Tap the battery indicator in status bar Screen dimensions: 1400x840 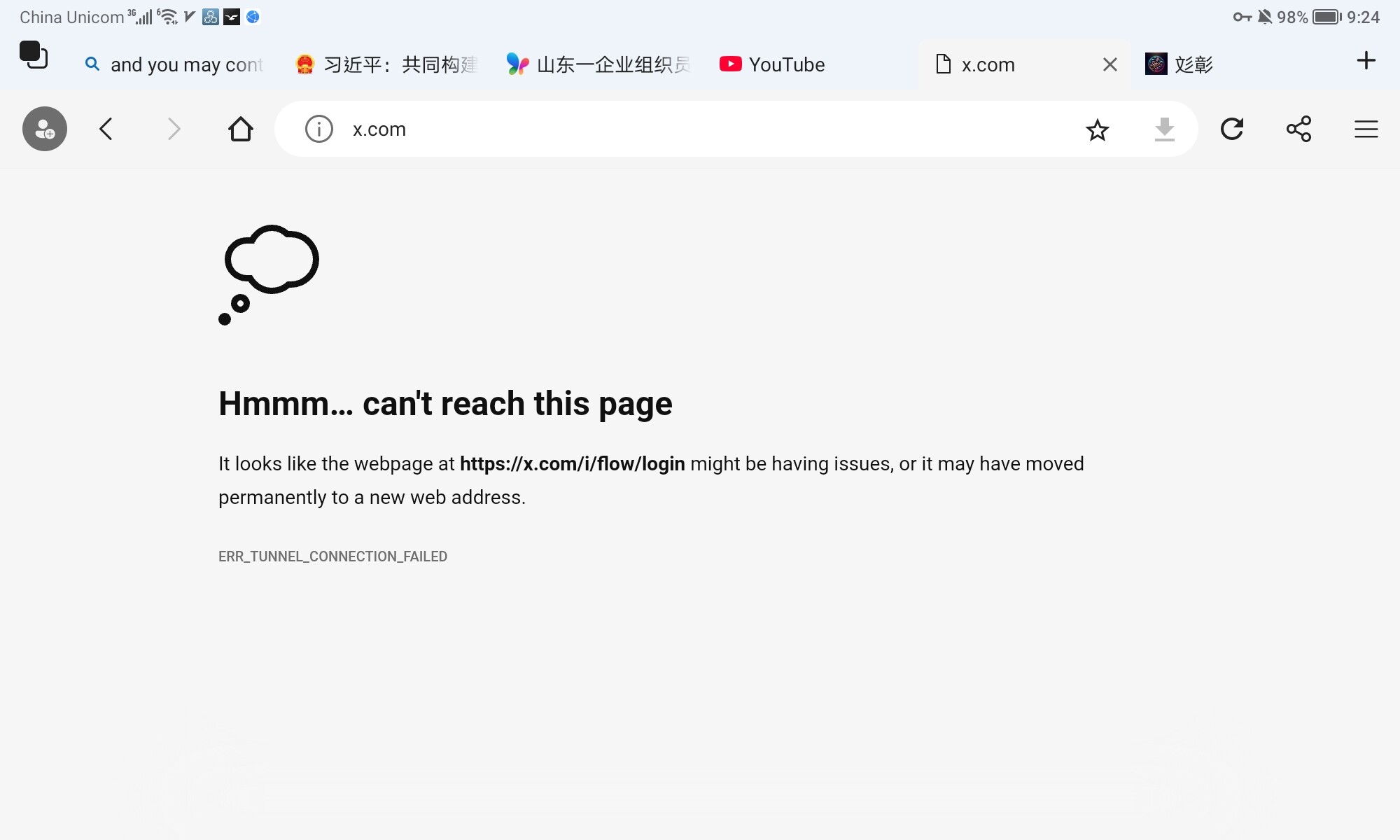1326,17
